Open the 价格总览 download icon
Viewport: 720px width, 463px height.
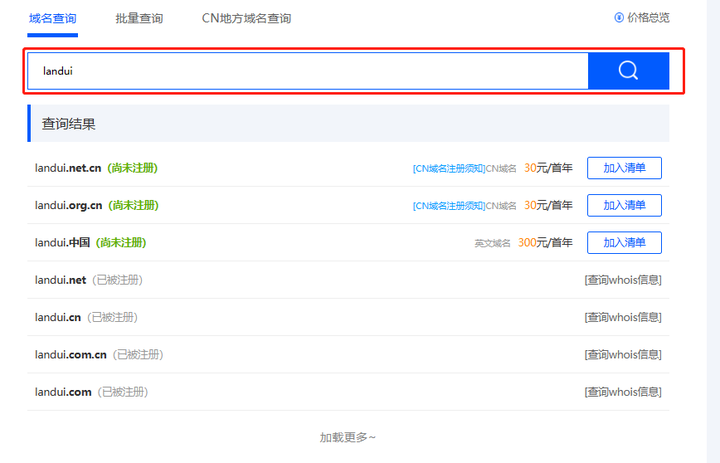619,17
